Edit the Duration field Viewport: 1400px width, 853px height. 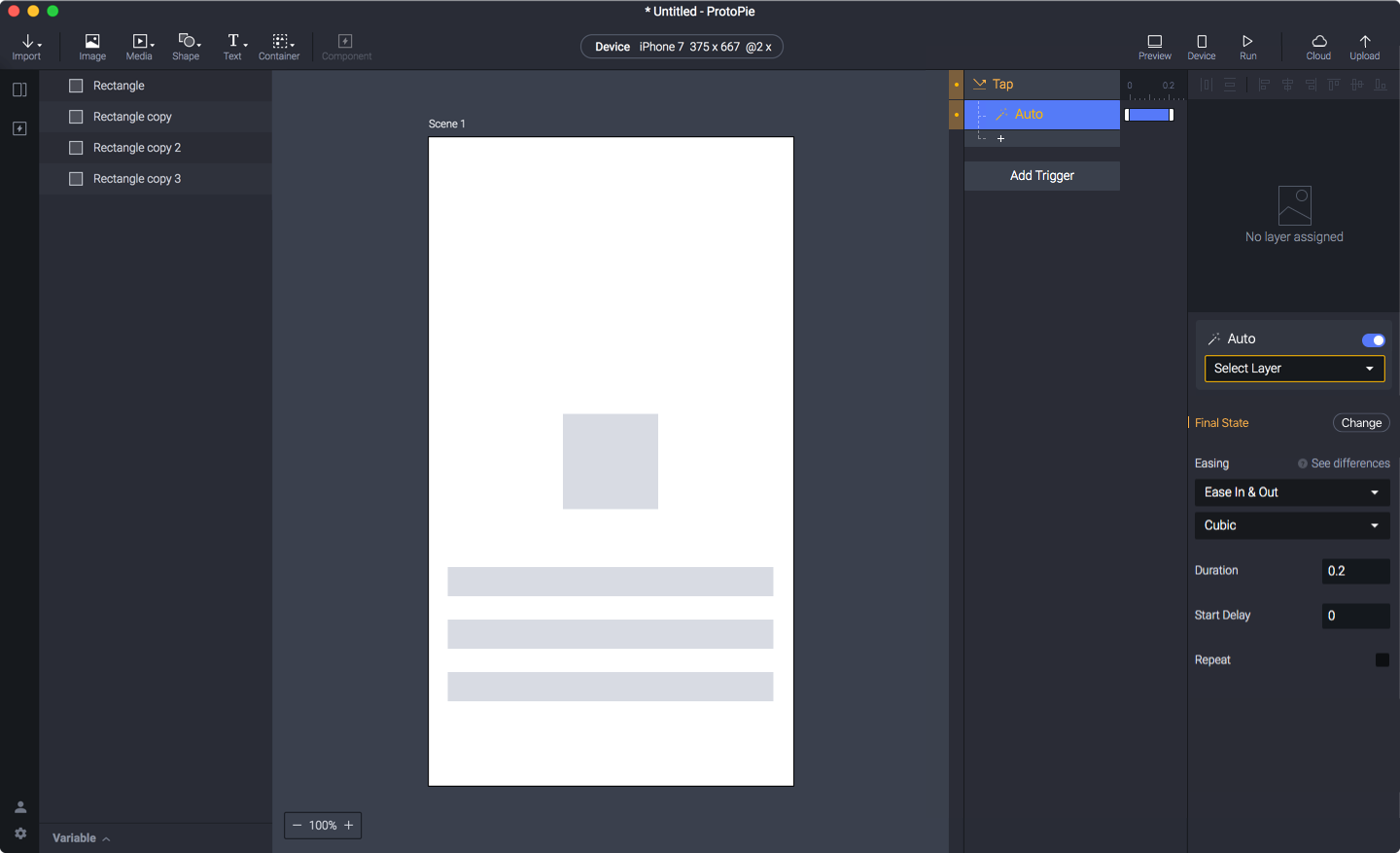click(x=1356, y=571)
